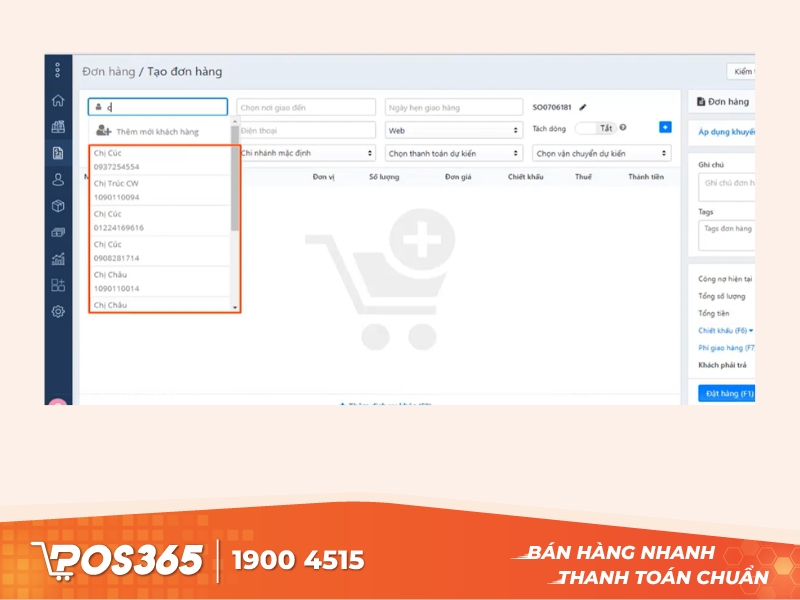
Task: Click the three-dot menu at sidebar top
Action: pos(58,71)
